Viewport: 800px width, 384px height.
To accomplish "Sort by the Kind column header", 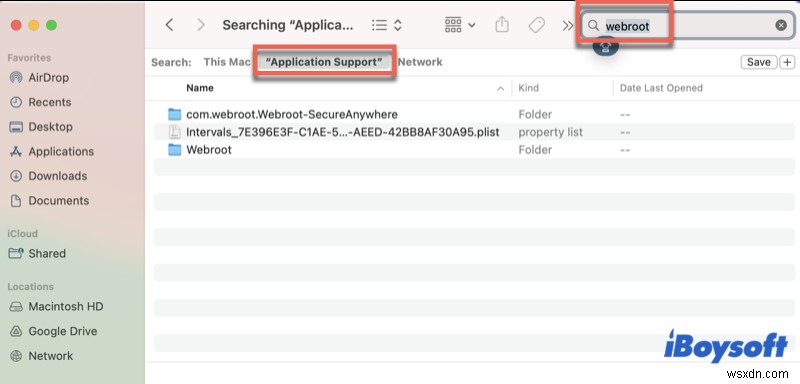I will [x=529, y=88].
